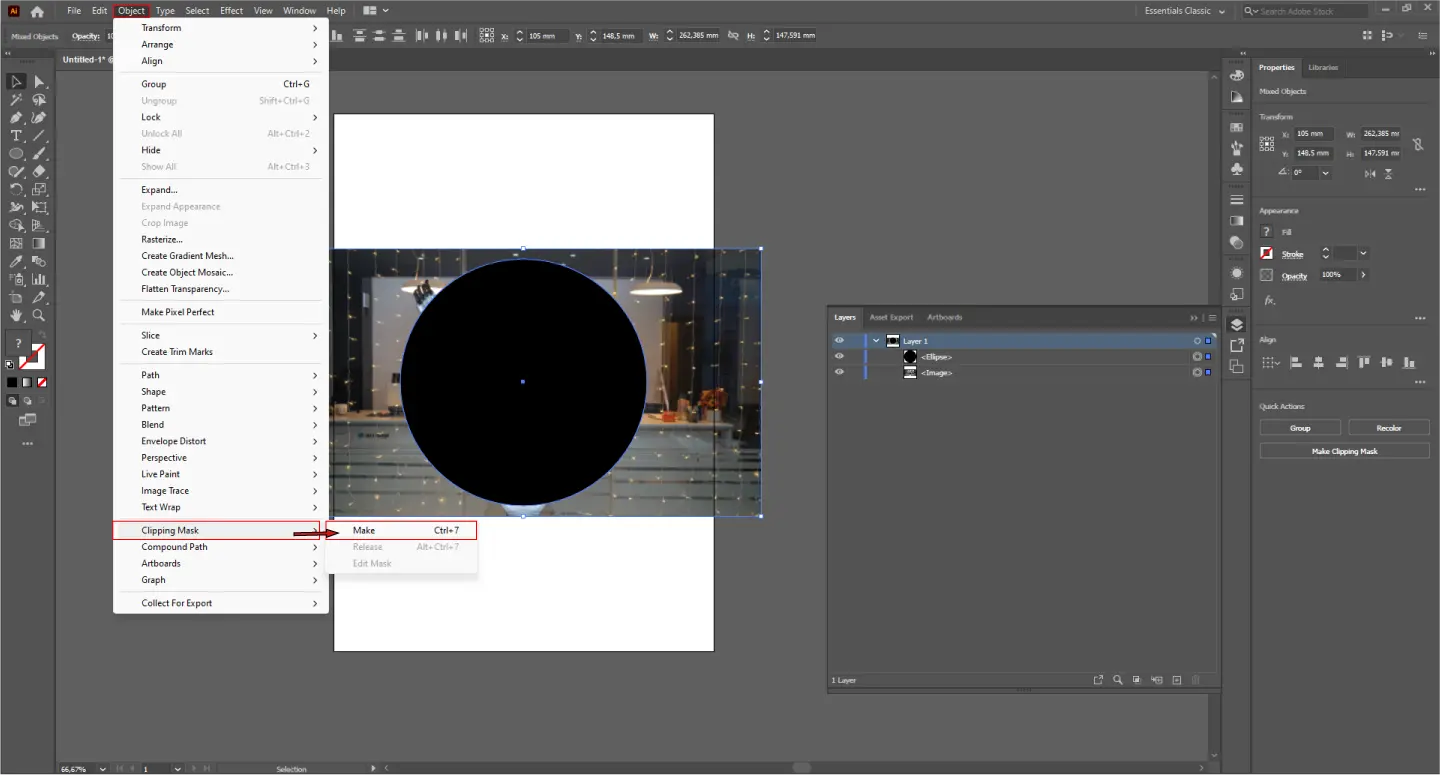Viewport: 1440px width, 775px height.
Task: Click the Horizontal Align Left icon
Action: [1295, 362]
